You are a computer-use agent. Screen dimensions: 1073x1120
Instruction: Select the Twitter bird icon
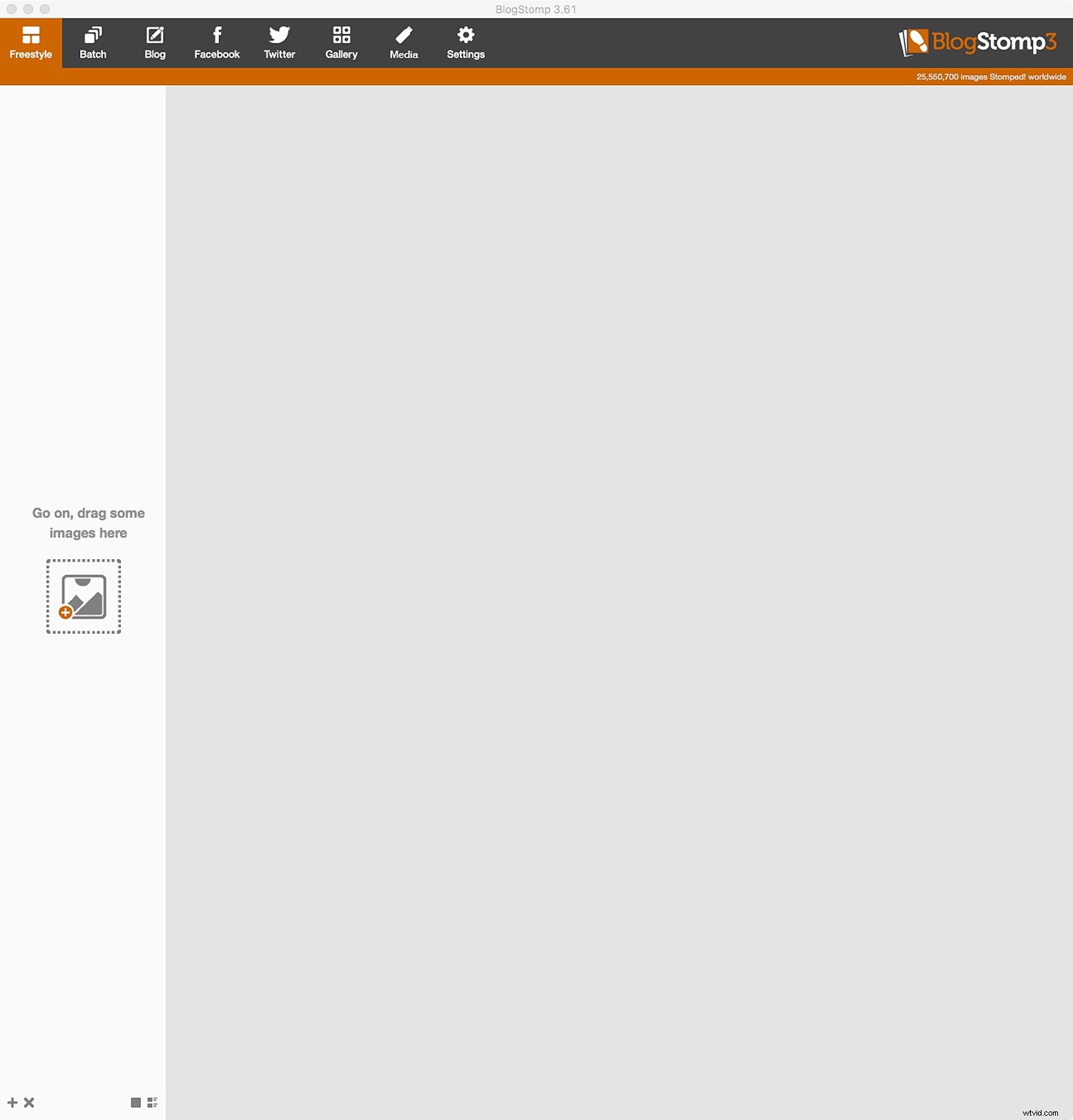coord(279,35)
